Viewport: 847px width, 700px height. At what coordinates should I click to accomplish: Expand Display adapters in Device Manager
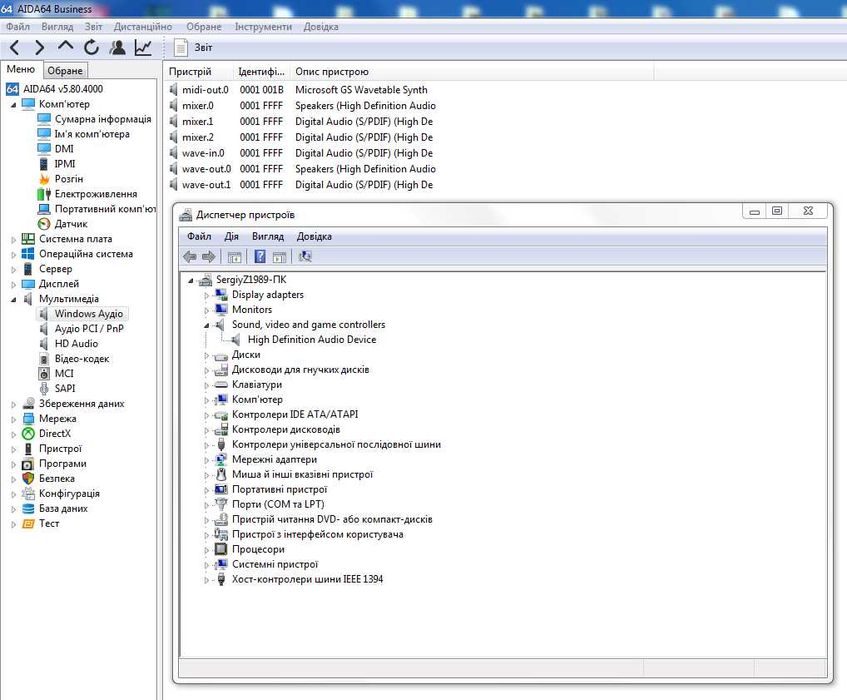click(206, 295)
